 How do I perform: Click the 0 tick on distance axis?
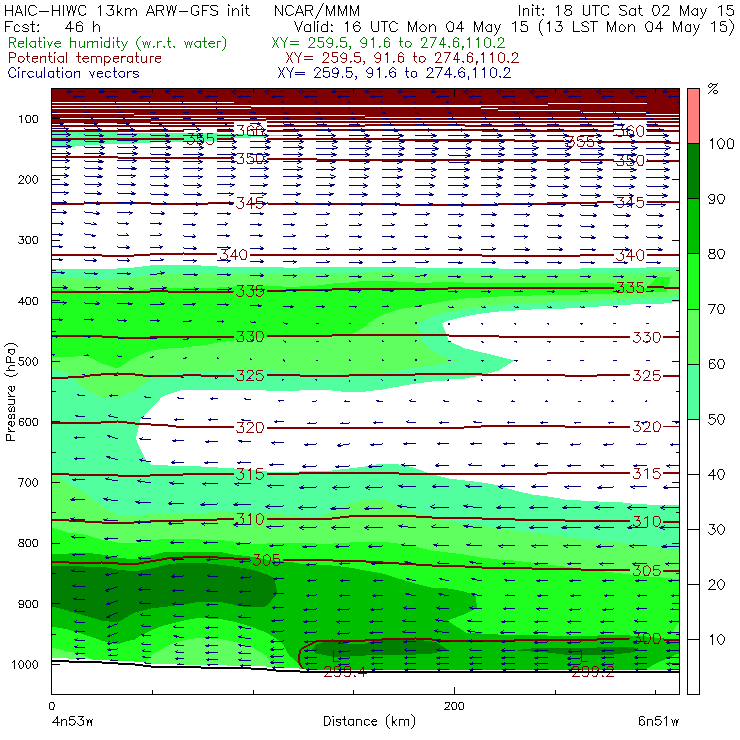[51, 706]
